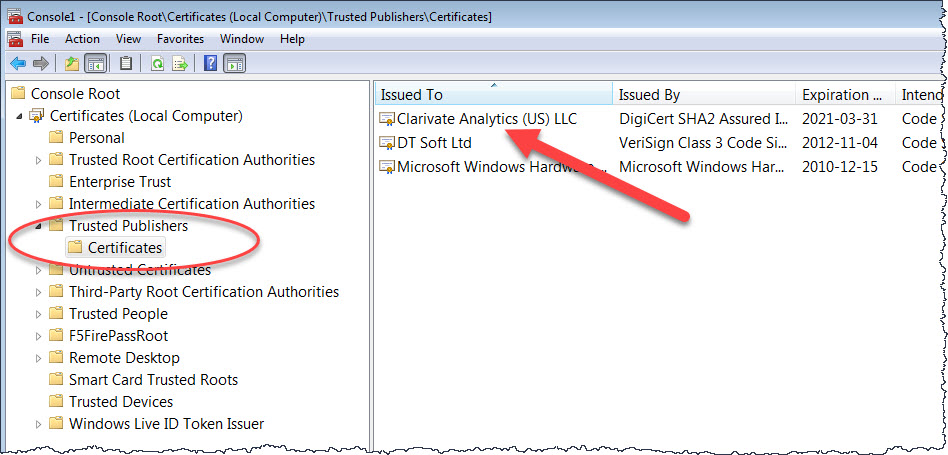
Task: Click the clipboard Paste toolbar icon
Action: point(126,63)
